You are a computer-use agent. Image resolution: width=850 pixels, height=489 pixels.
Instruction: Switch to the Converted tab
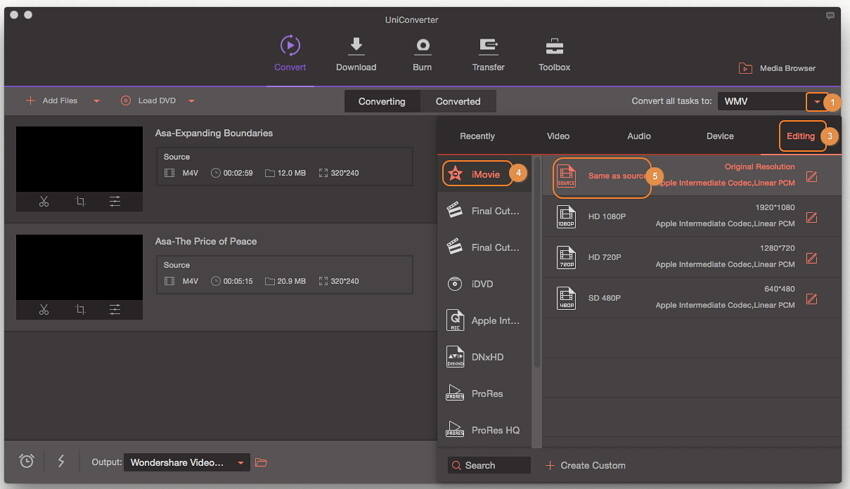(x=458, y=101)
